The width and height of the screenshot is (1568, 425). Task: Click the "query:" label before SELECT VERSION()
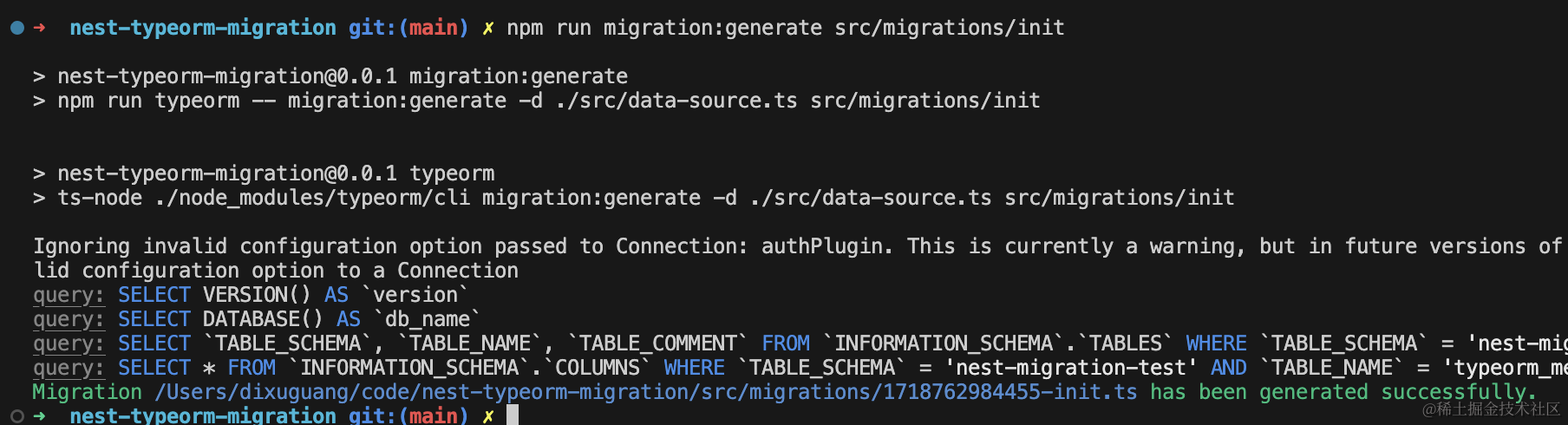coord(69,295)
